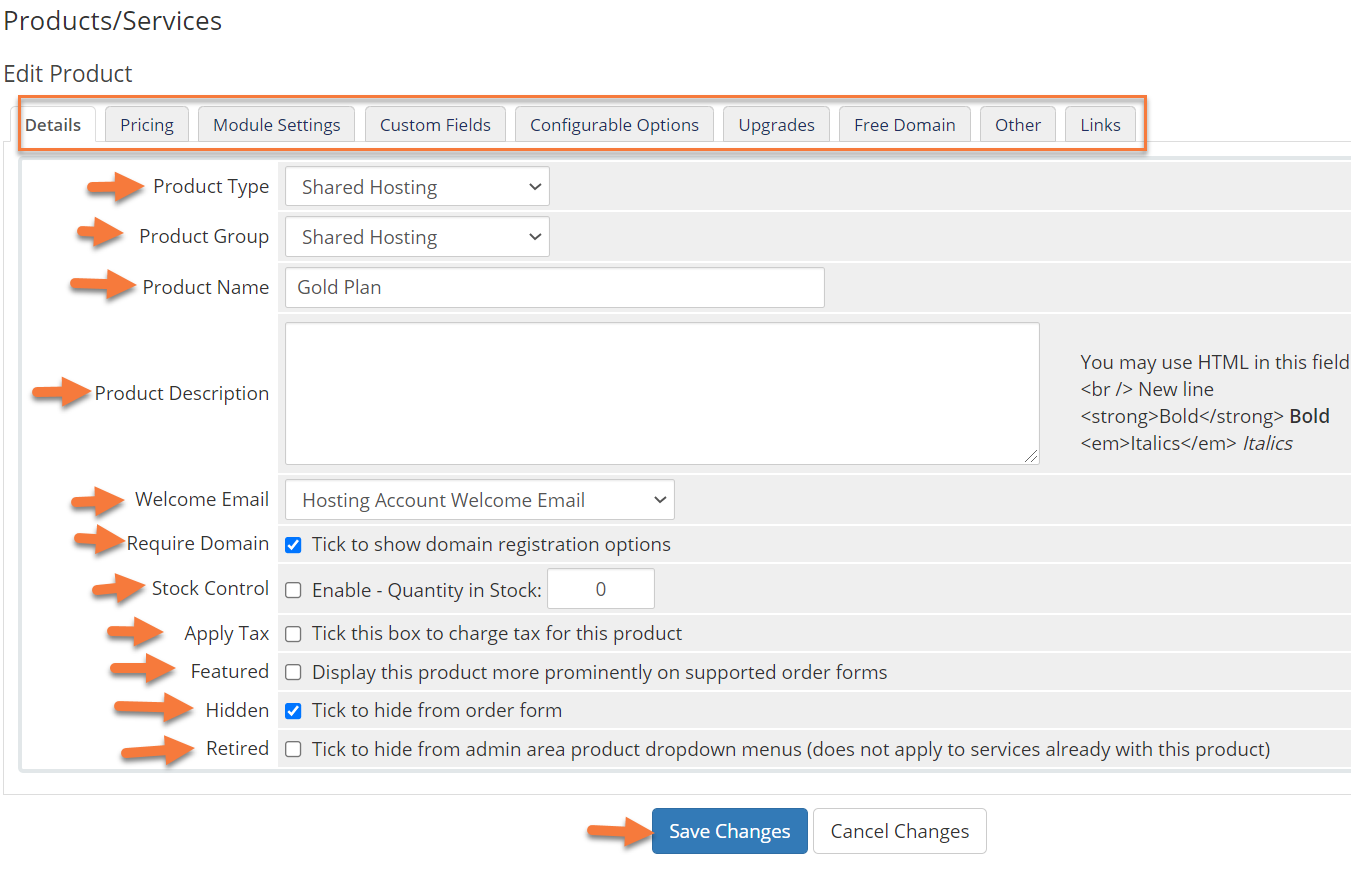Open the Pricing tab
The width and height of the screenshot is (1351, 869).
[147, 125]
